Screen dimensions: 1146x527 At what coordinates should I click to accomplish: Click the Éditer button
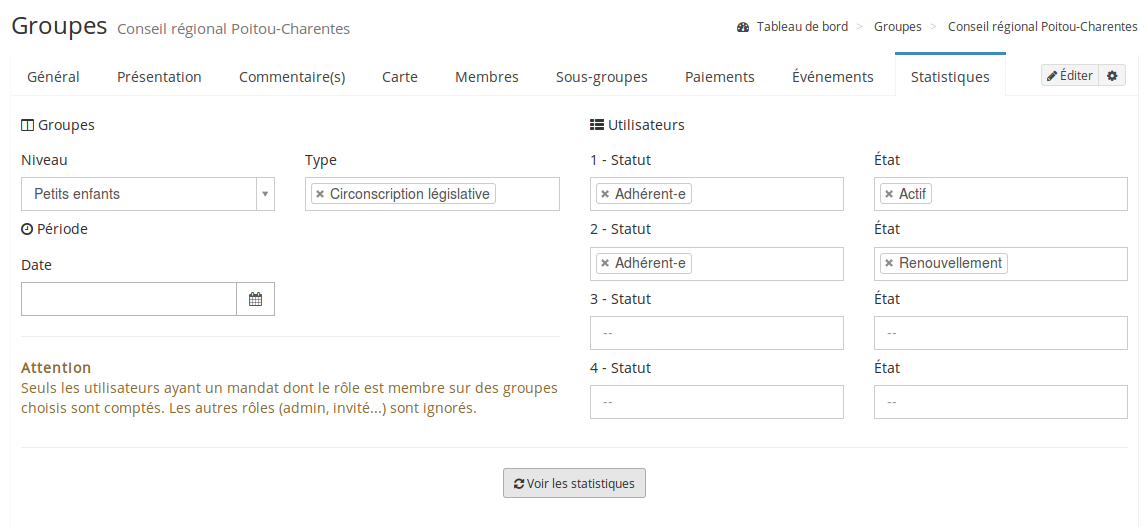coord(1070,76)
